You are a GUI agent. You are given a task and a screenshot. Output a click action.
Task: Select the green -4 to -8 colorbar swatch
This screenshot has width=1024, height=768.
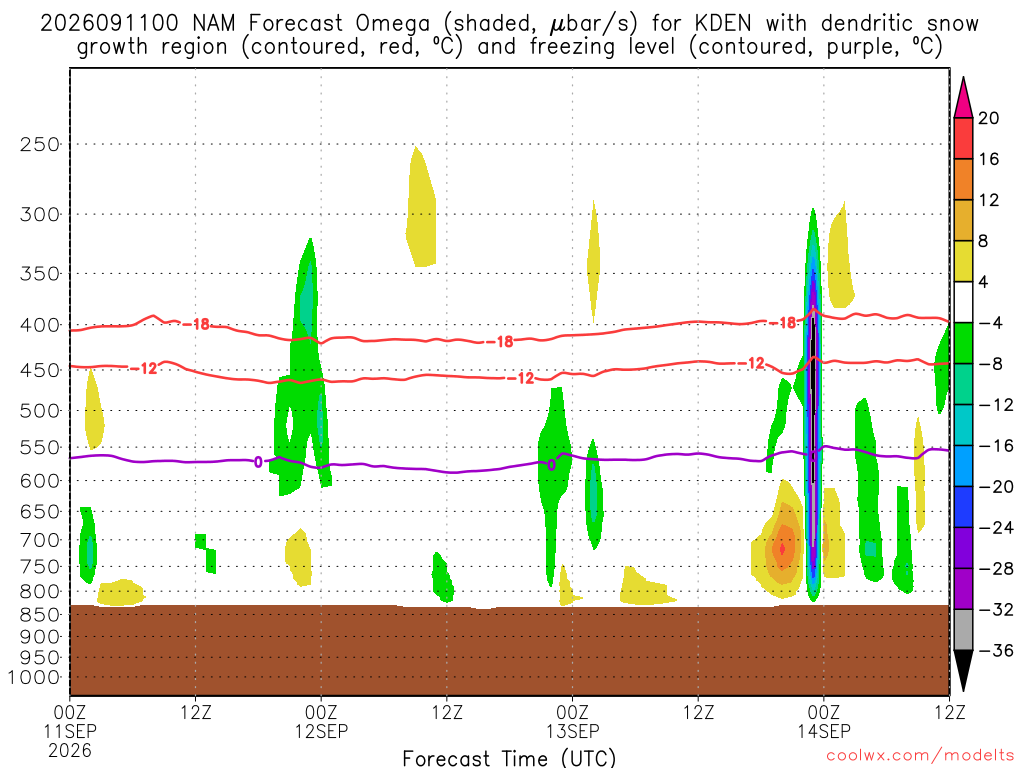click(x=963, y=344)
